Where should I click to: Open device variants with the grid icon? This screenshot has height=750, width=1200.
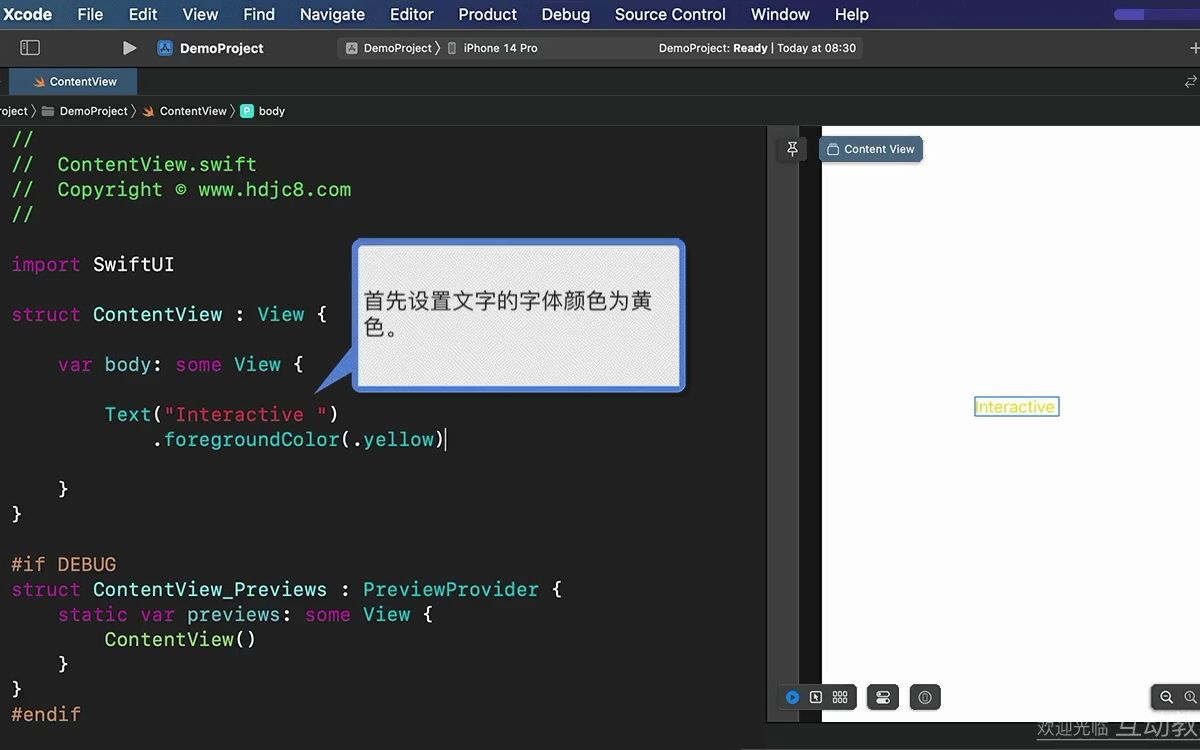[x=840, y=697]
